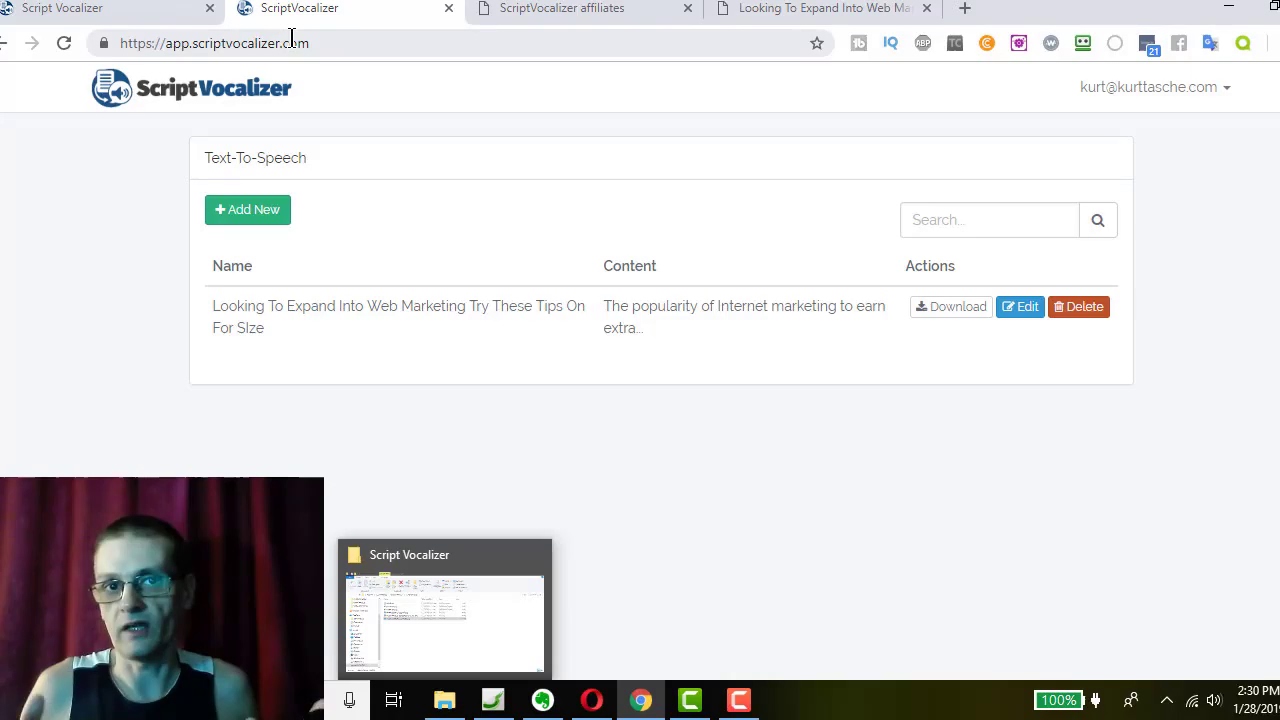Click the TubeBuddy extension icon

859,43
